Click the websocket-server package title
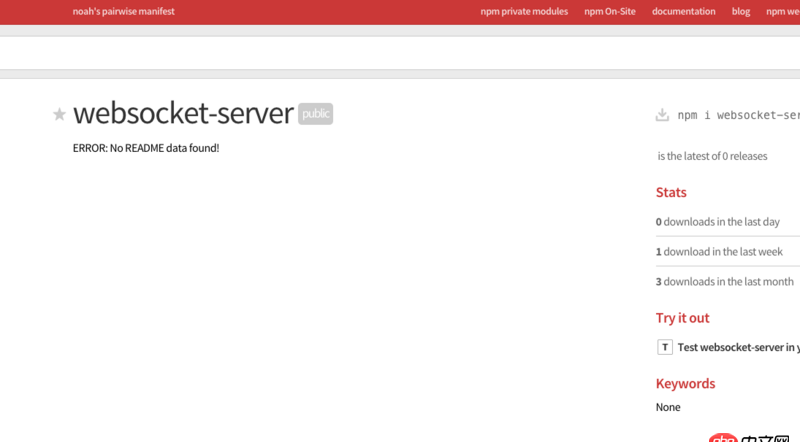800x442 pixels. click(183, 113)
